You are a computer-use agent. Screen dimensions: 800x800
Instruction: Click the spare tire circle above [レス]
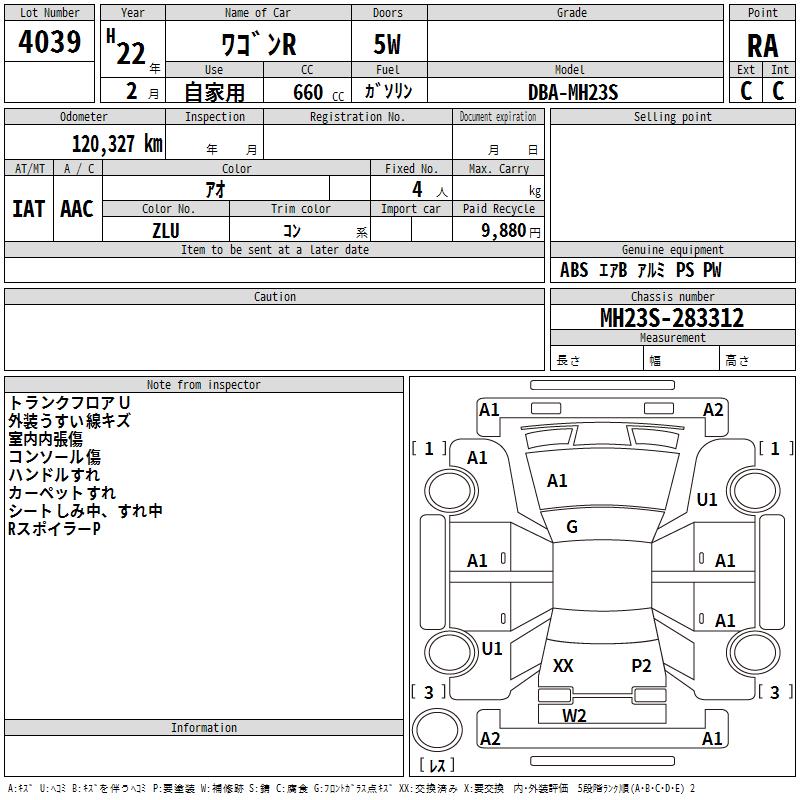(436, 730)
